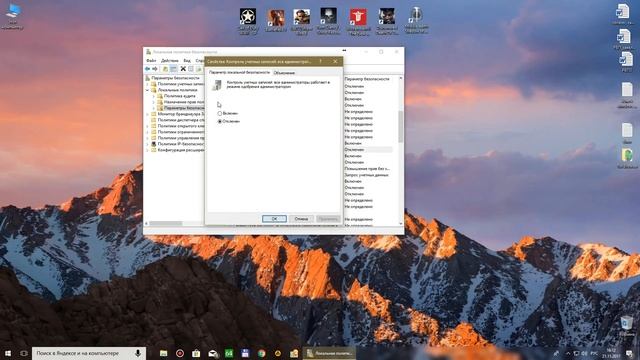640x360 pixels.
Task: Select the Отключен radio button
Action: point(220,122)
